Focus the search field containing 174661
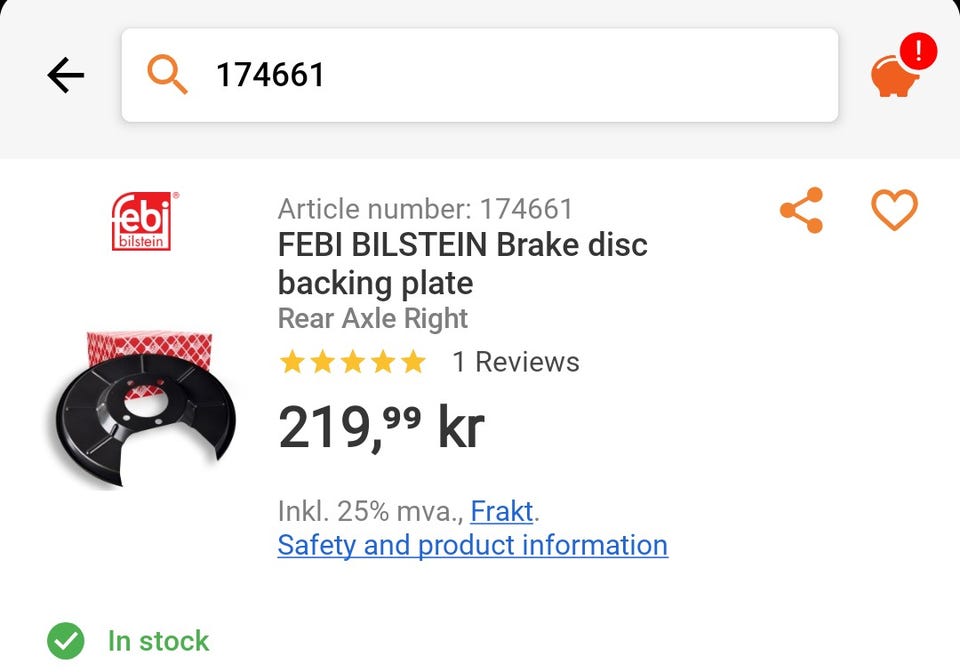Viewport: 960px width, 672px height. [x=479, y=75]
